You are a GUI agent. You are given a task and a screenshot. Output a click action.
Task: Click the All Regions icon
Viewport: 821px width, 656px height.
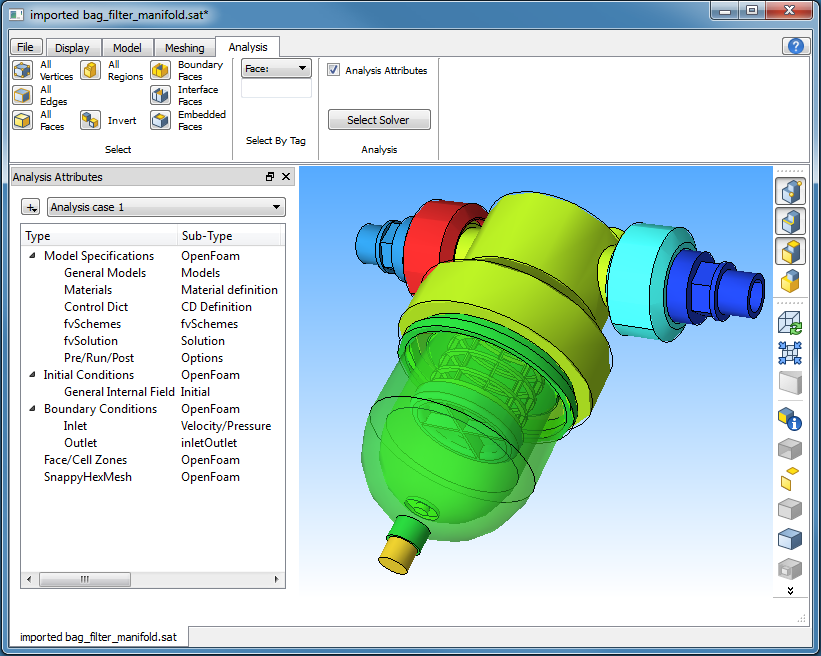90,70
